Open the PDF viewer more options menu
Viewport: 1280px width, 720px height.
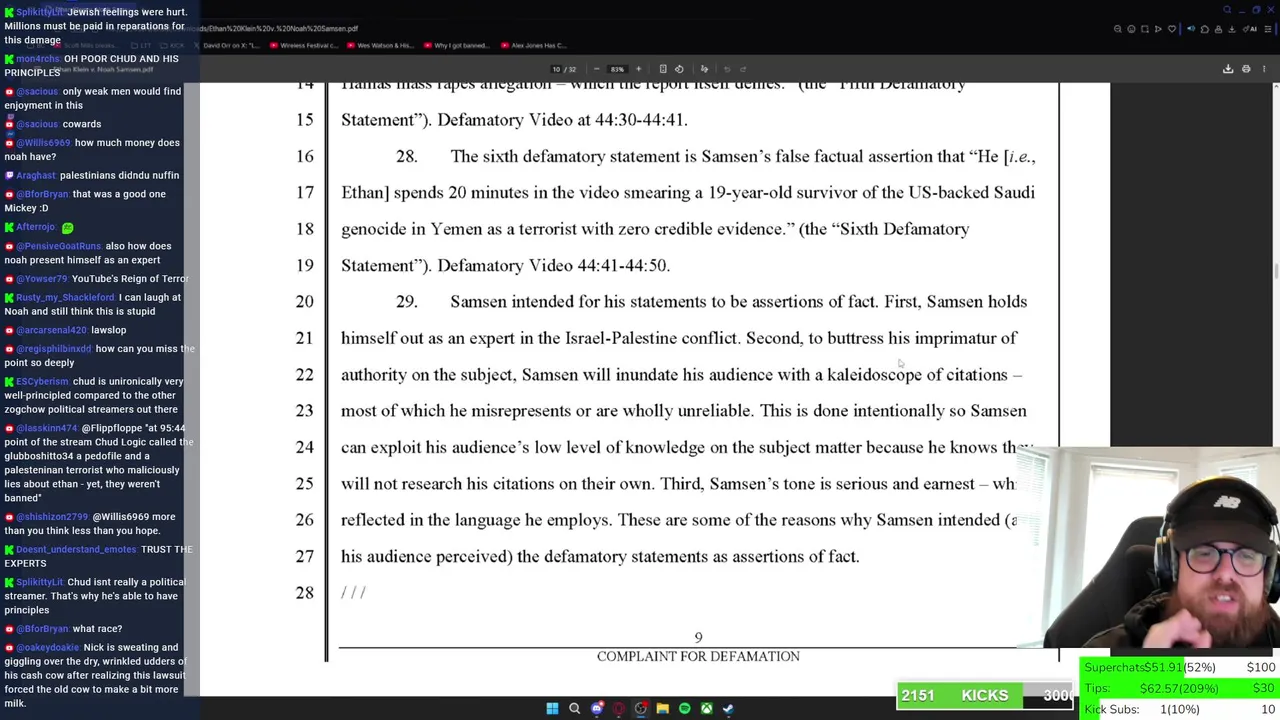coord(1264,69)
